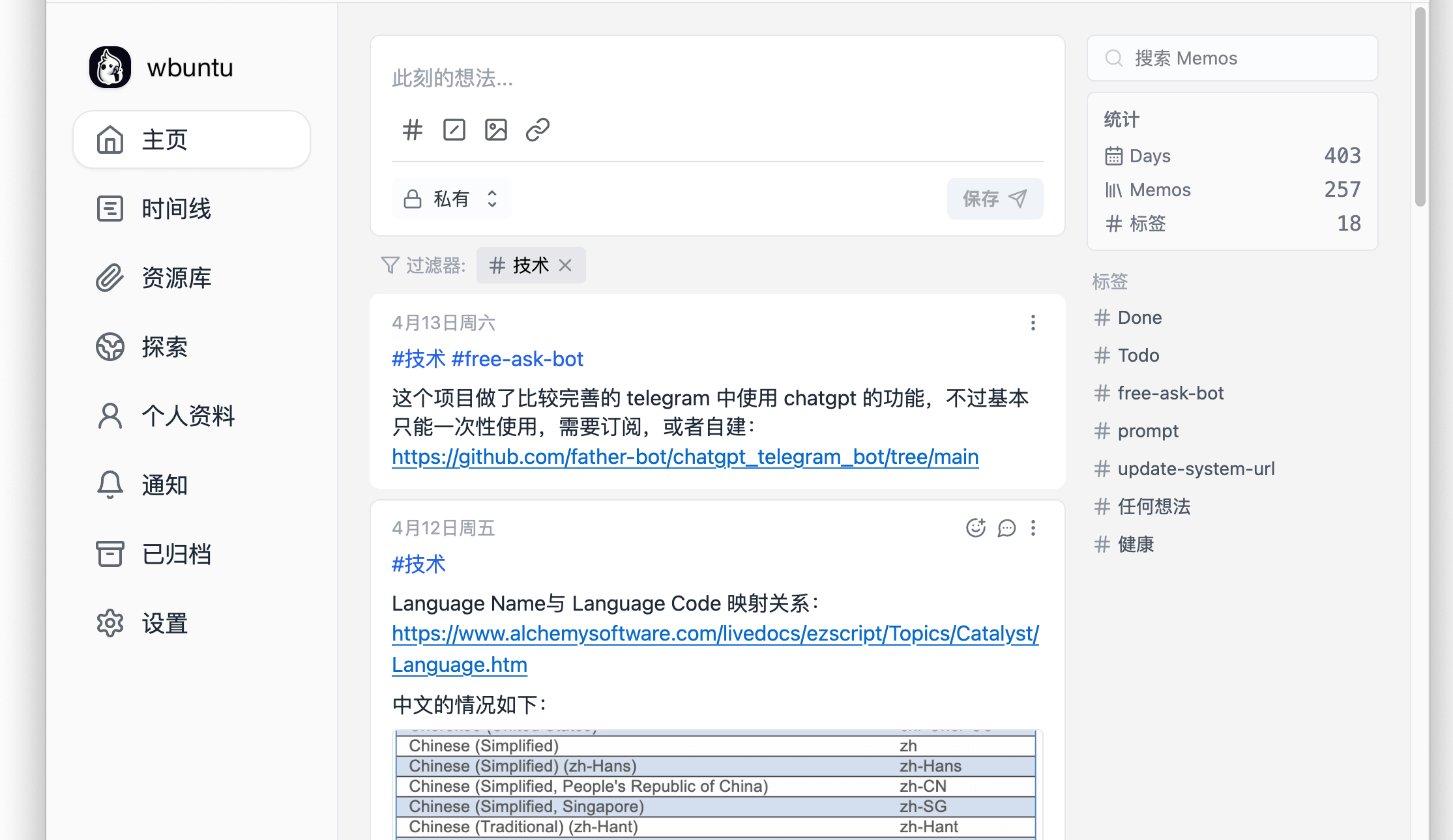
Task: Open the three-dot menu on April 12 memo
Action: click(1033, 528)
